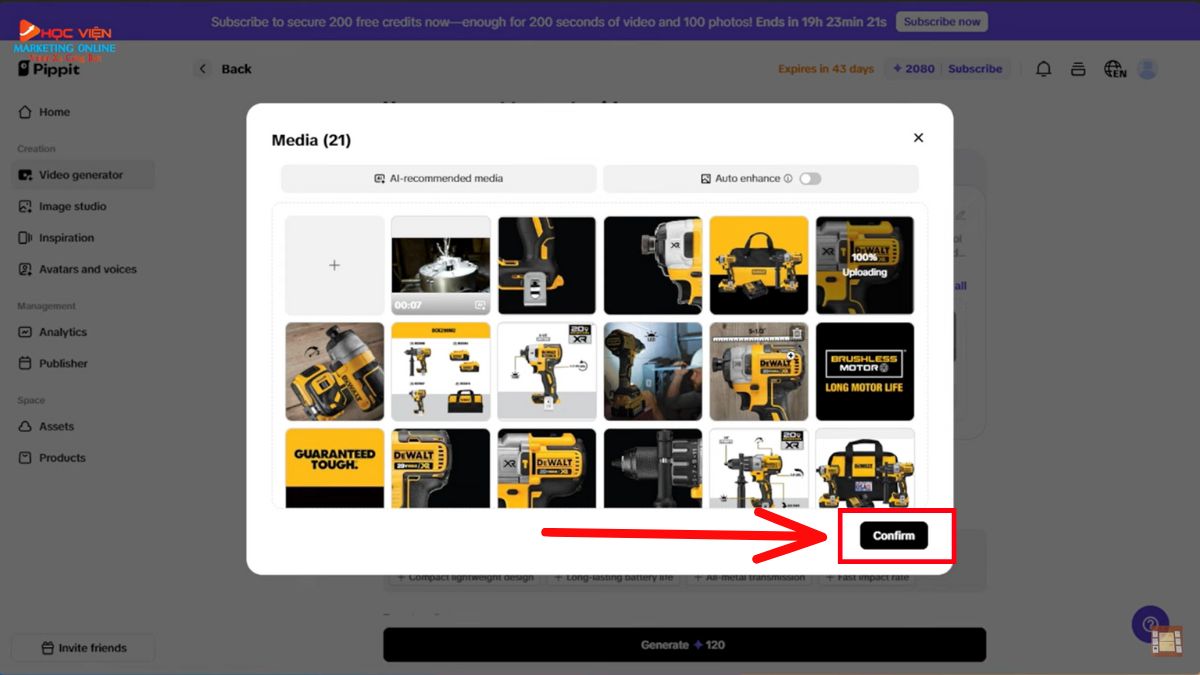This screenshot has width=1200, height=675.
Task: Click the stacked layers icon in header
Action: click(x=1078, y=69)
